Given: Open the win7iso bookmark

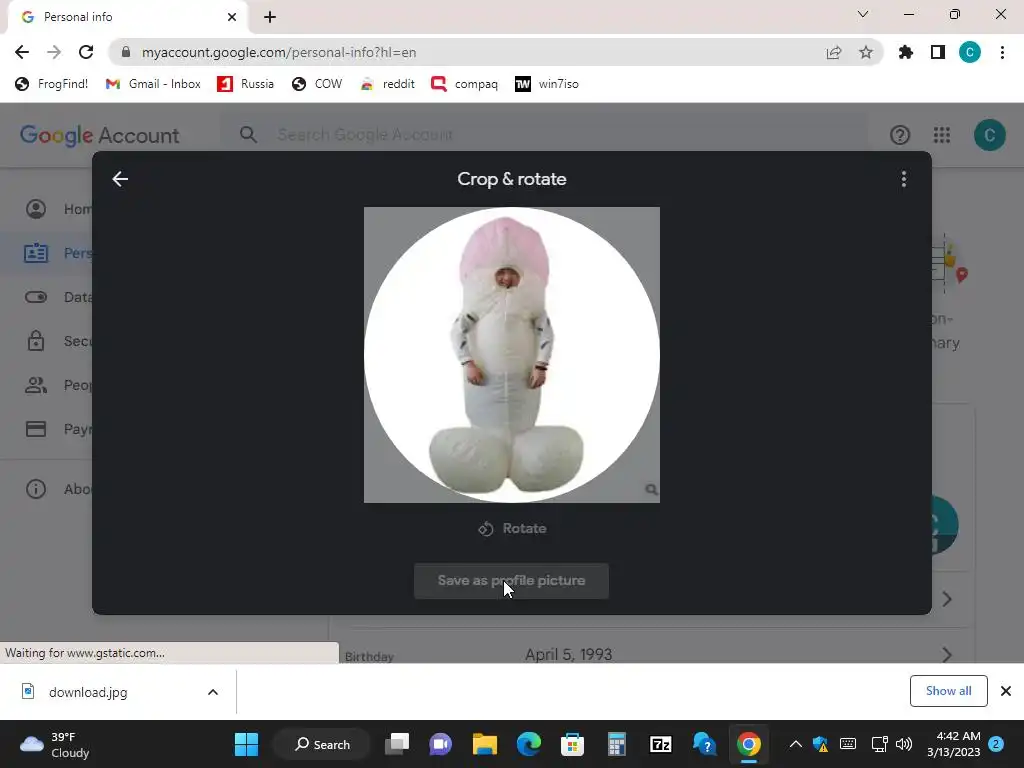Looking at the screenshot, I should tap(547, 84).
